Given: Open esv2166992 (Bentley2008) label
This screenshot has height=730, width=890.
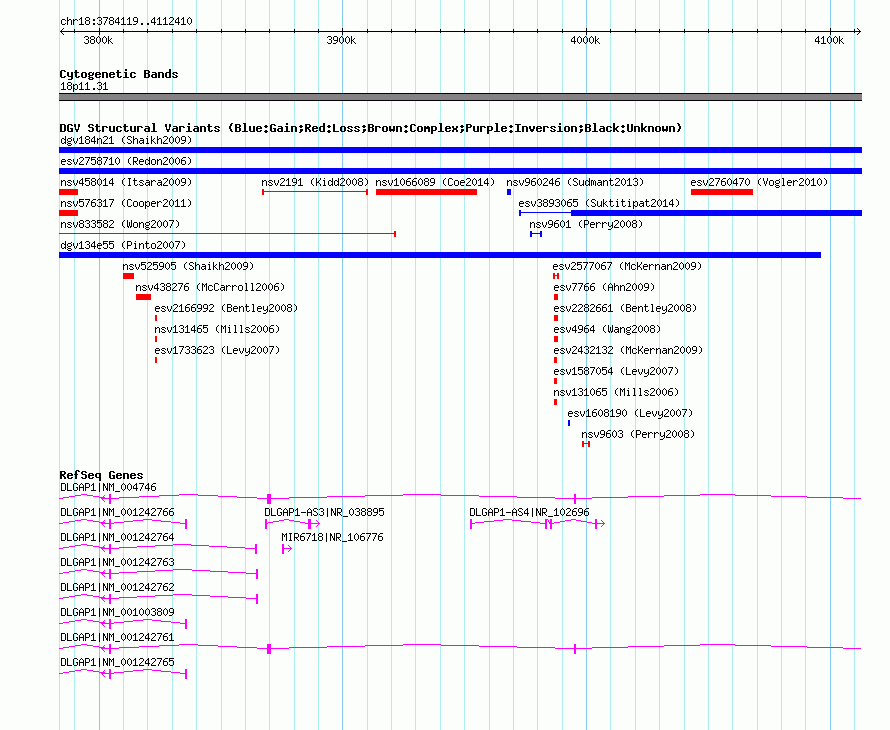Looking at the screenshot, I should point(226,308).
